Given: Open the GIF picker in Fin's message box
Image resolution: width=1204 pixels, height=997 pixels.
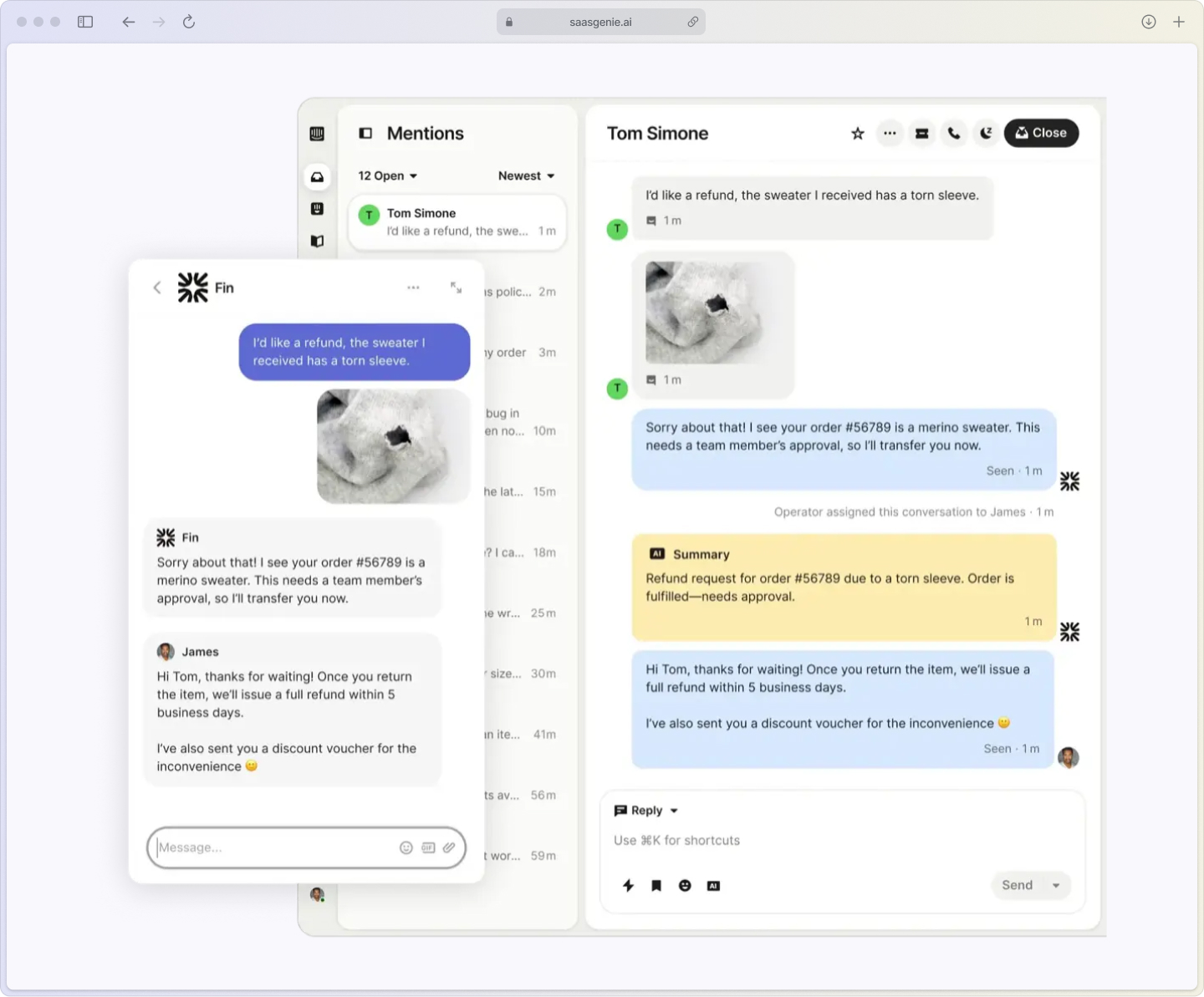Looking at the screenshot, I should coord(428,847).
